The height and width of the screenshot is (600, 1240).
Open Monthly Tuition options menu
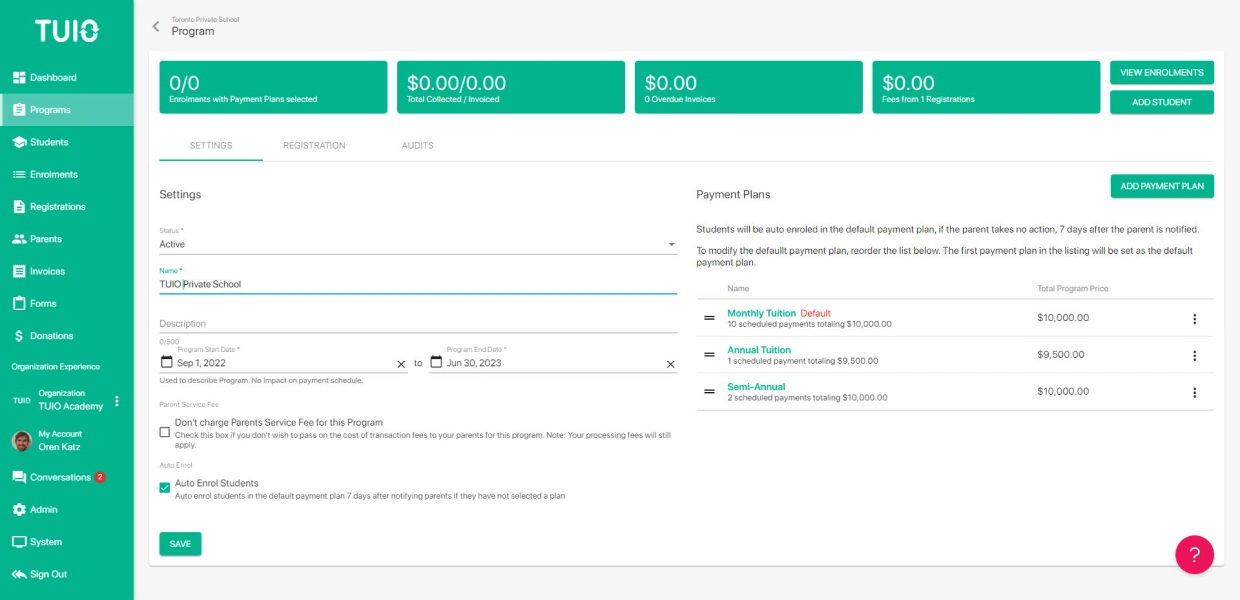[x=1194, y=319]
